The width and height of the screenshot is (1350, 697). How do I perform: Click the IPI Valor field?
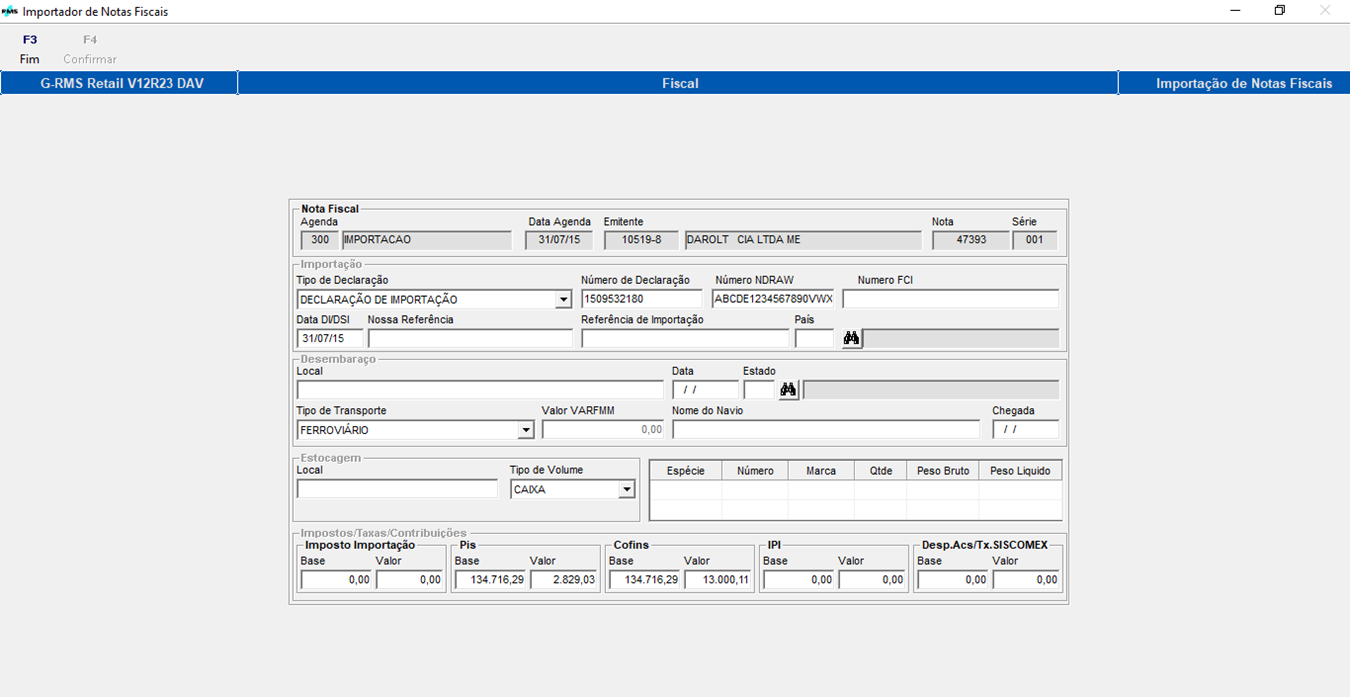tap(872, 580)
